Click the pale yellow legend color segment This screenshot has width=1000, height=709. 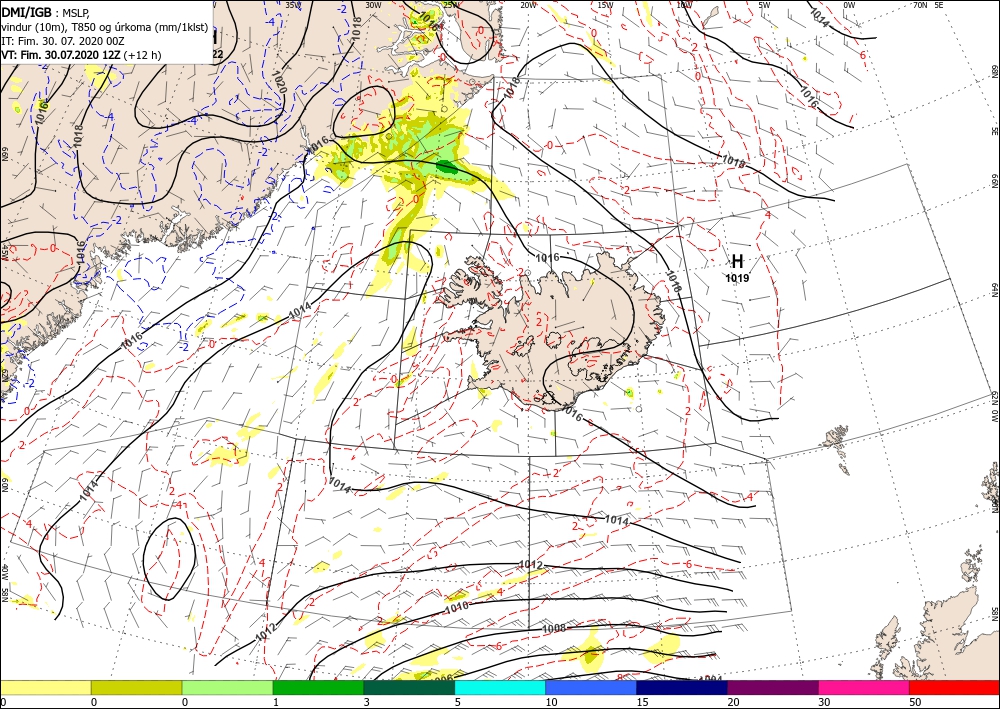click(x=45, y=687)
